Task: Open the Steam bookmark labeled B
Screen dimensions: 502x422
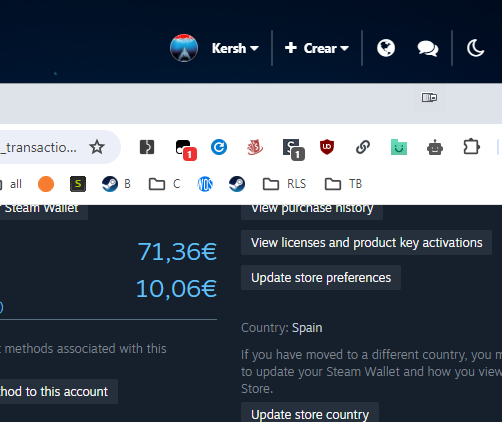Action: (x=116, y=184)
